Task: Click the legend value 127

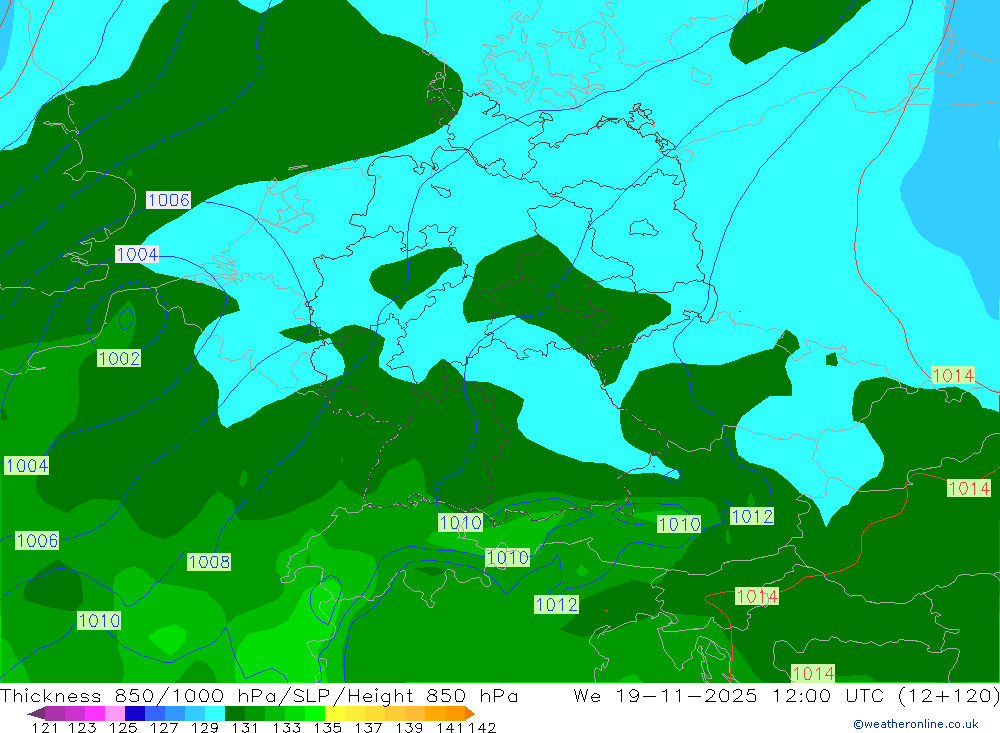Action: (x=164, y=728)
